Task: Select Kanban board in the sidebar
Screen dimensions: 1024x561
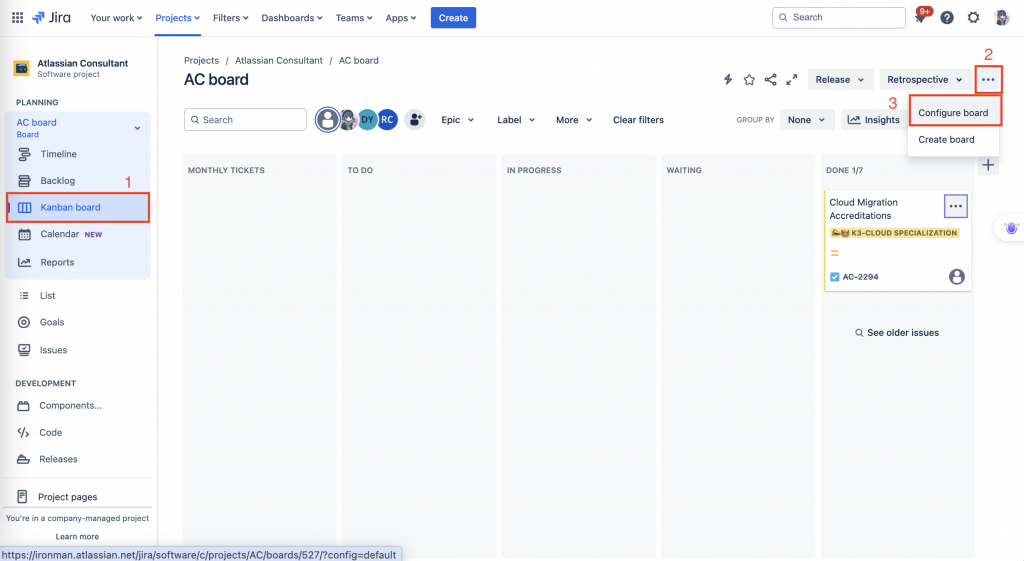Action: 78,208
